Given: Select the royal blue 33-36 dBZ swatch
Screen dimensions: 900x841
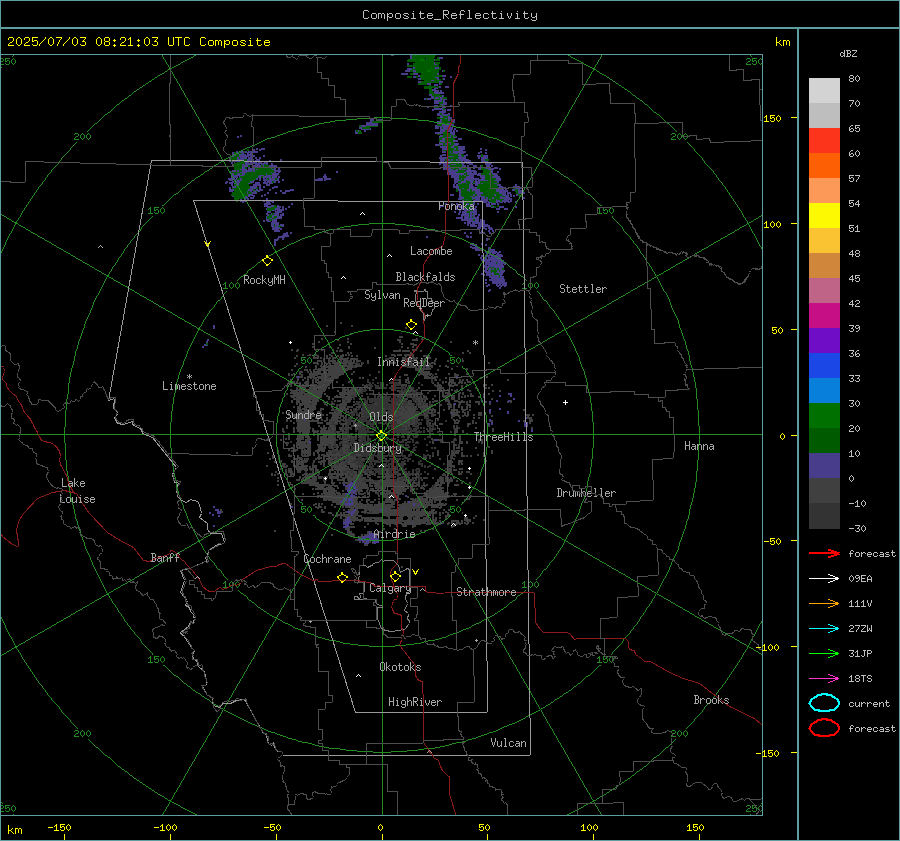Looking at the screenshot, I should coord(824,366).
